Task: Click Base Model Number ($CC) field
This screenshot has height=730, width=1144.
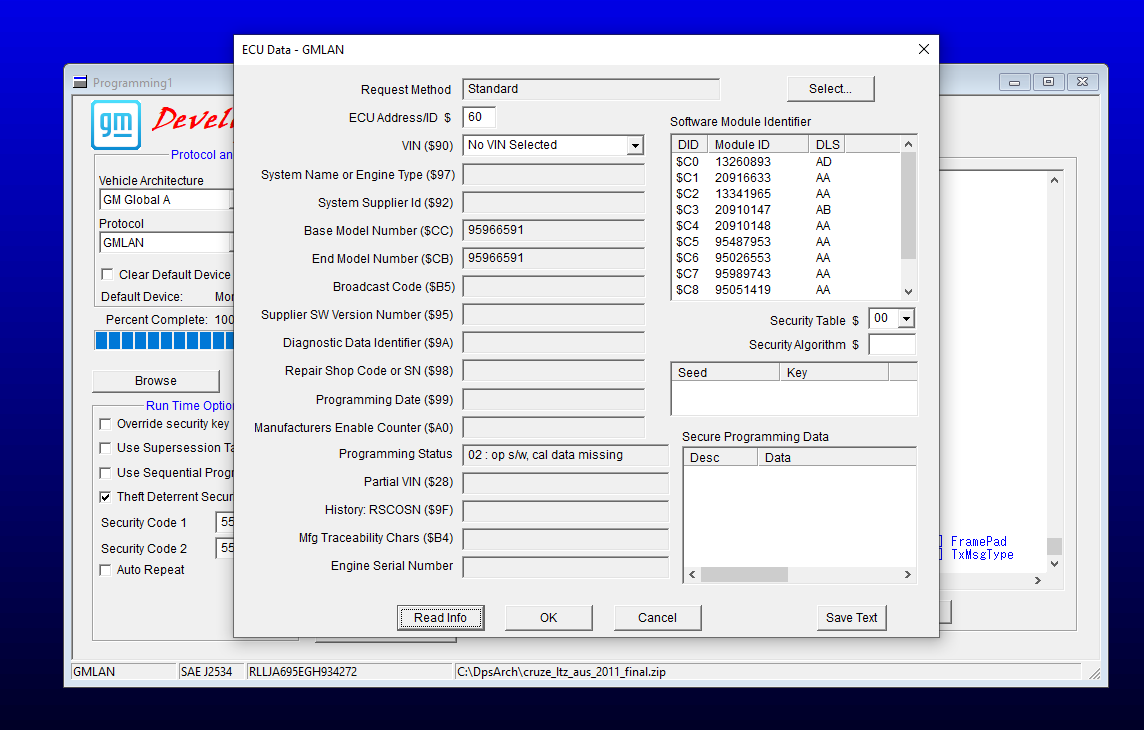Action: (554, 230)
